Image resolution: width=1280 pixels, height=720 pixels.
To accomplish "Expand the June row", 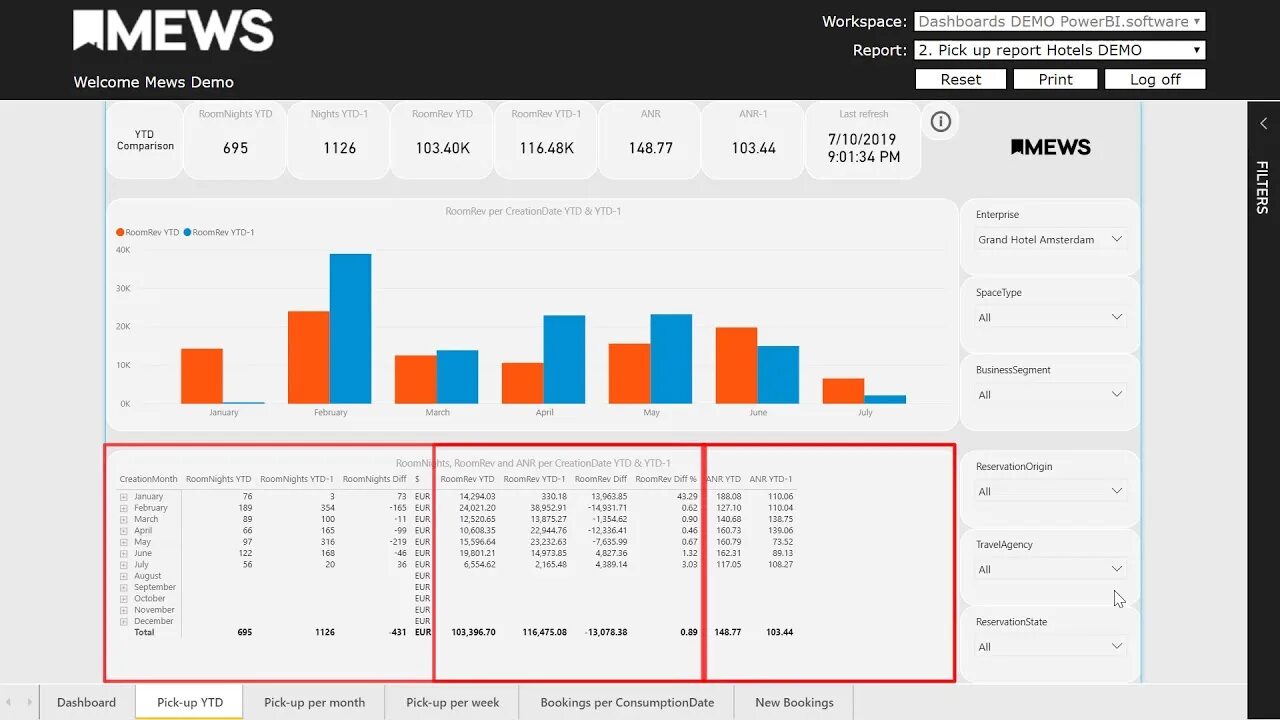I will coord(124,553).
